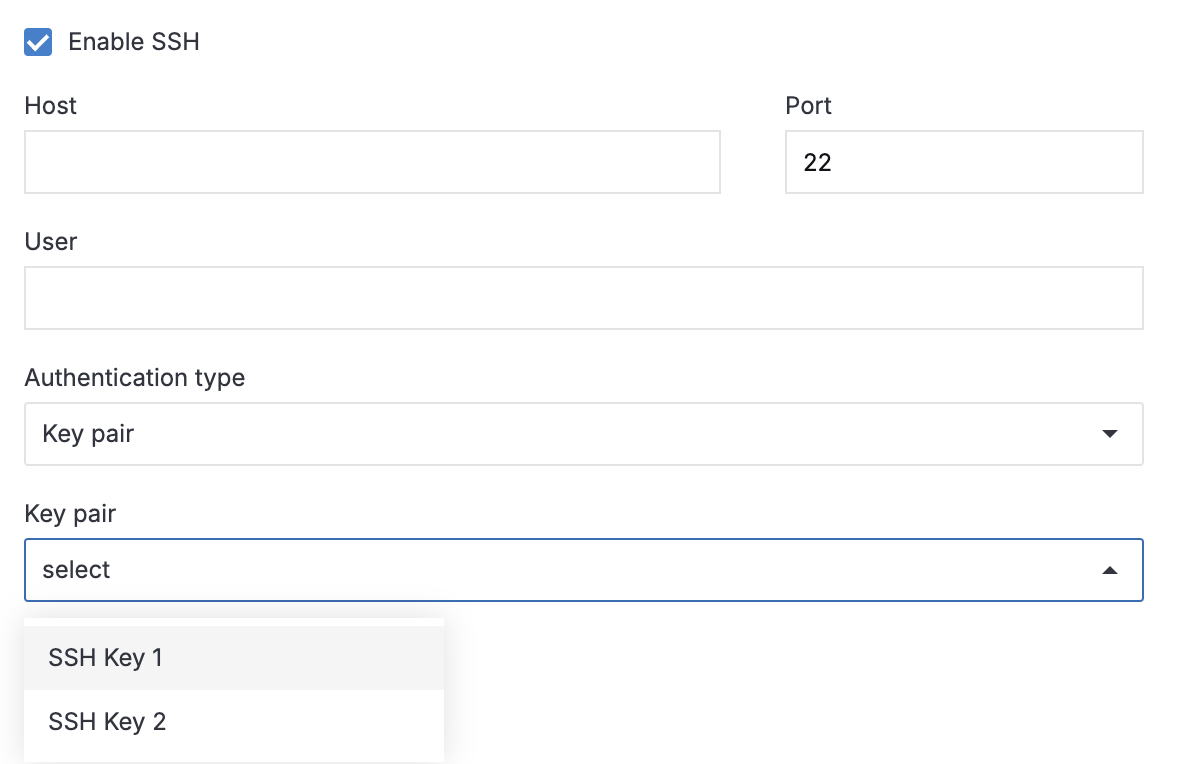Image resolution: width=1198 pixels, height=764 pixels.
Task: Click the Host field label
Action: pos(50,106)
